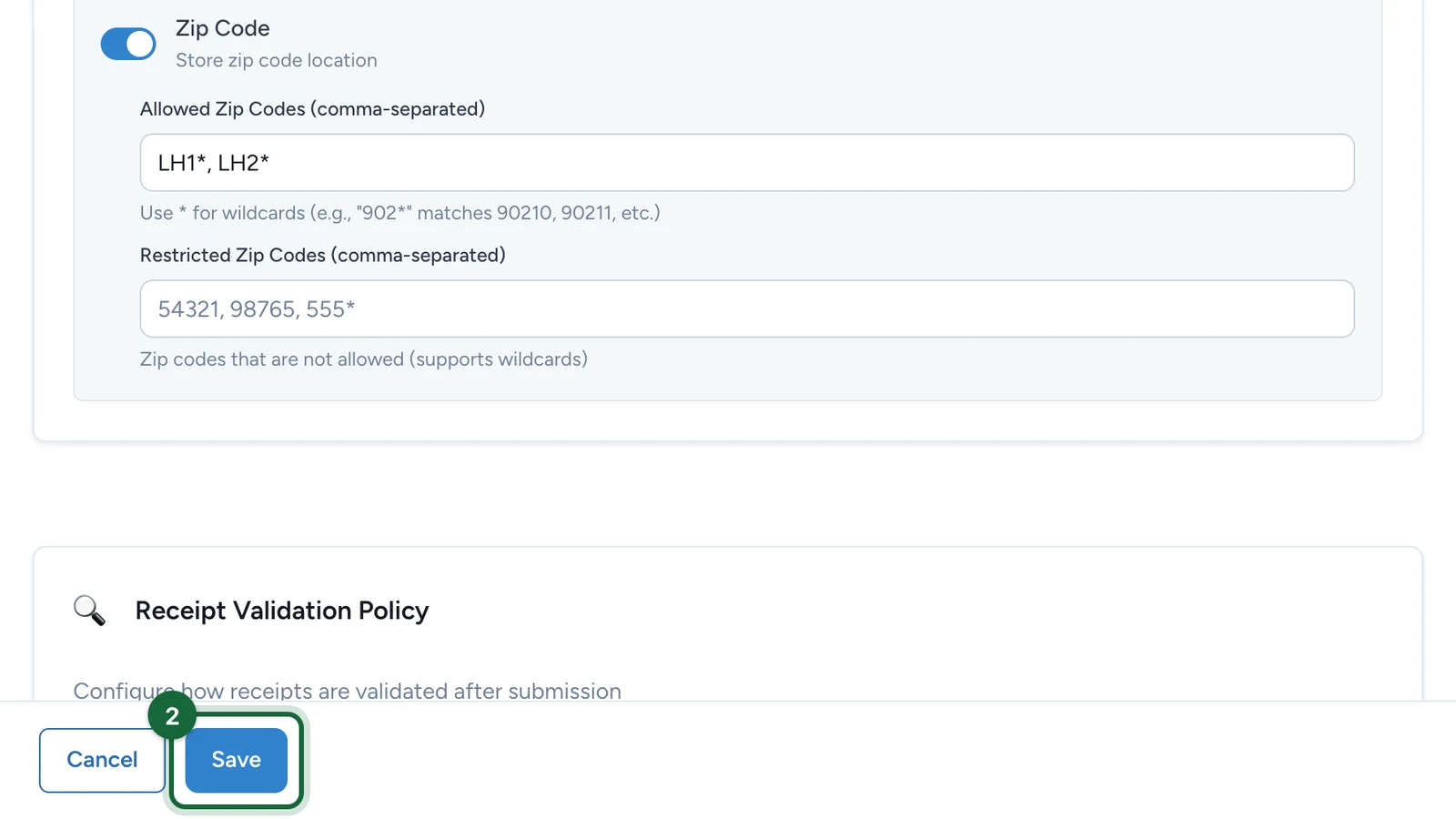Viewport: 1456px width, 819px height.
Task: Select the Zip Code label text
Action: click(223, 28)
